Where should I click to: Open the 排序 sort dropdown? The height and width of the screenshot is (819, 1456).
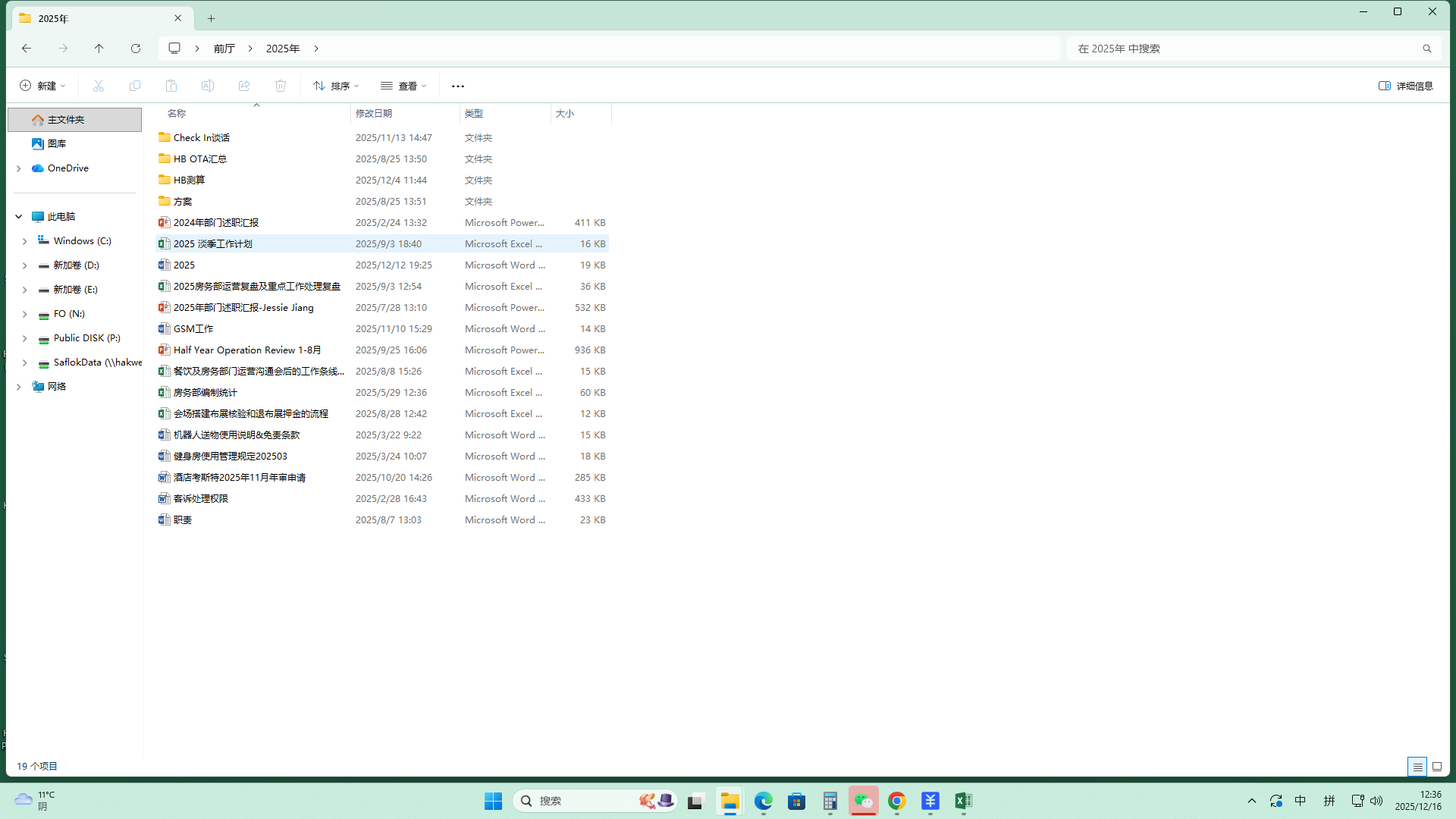pyautogui.click(x=336, y=86)
